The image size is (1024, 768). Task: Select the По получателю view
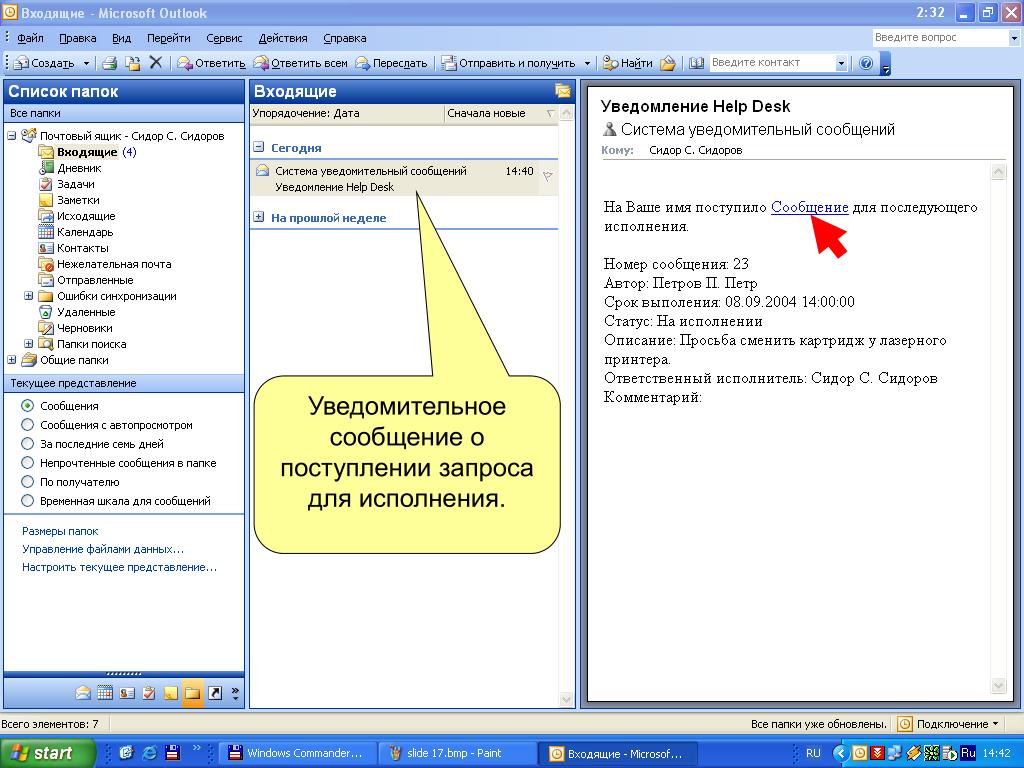(27, 481)
